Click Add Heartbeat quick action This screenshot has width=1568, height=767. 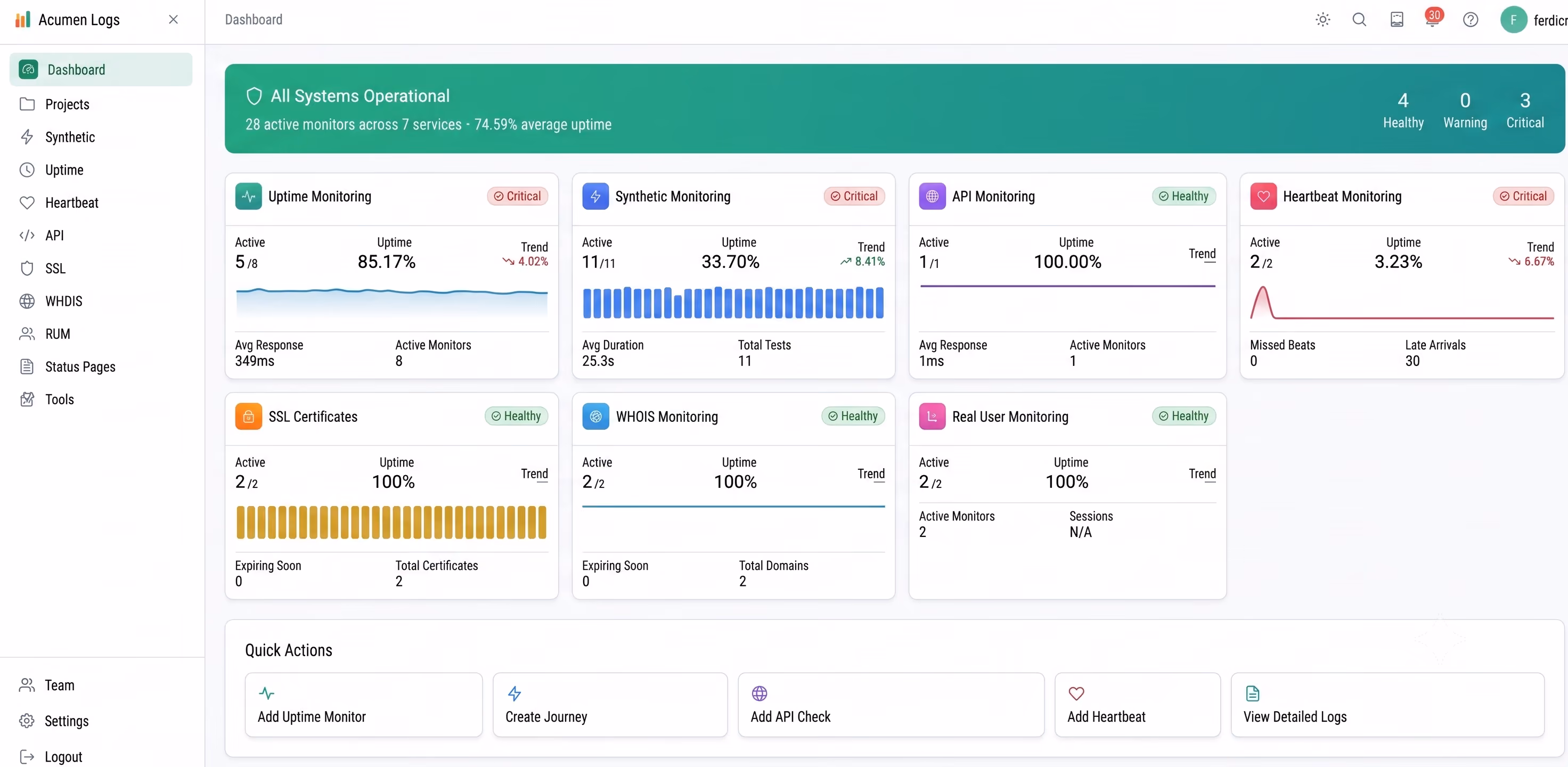tap(1137, 704)
